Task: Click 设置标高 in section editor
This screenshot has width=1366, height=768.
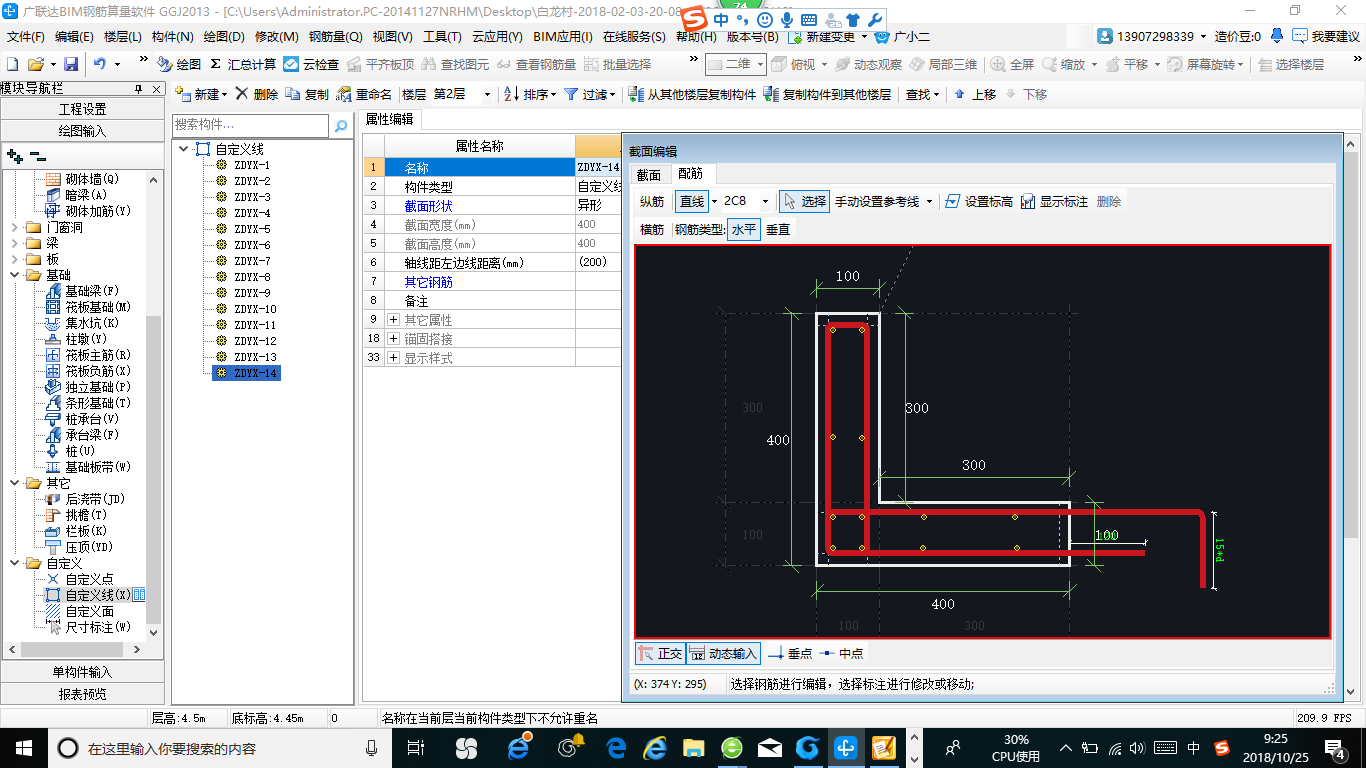Action: 979,201
